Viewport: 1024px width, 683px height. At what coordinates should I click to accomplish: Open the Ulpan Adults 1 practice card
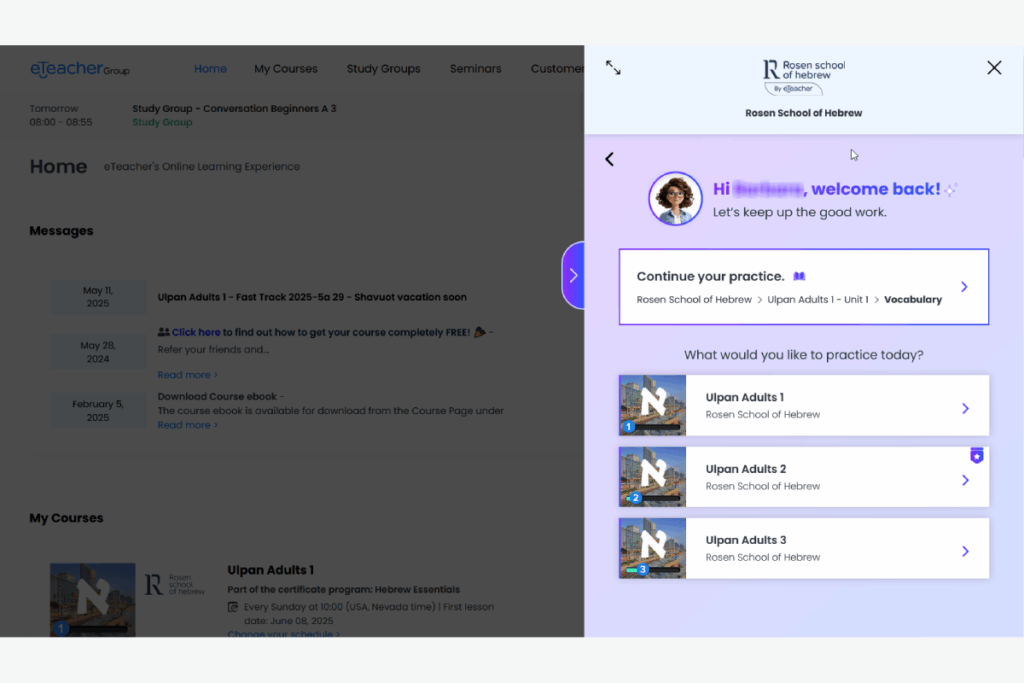tap(803, 405)
